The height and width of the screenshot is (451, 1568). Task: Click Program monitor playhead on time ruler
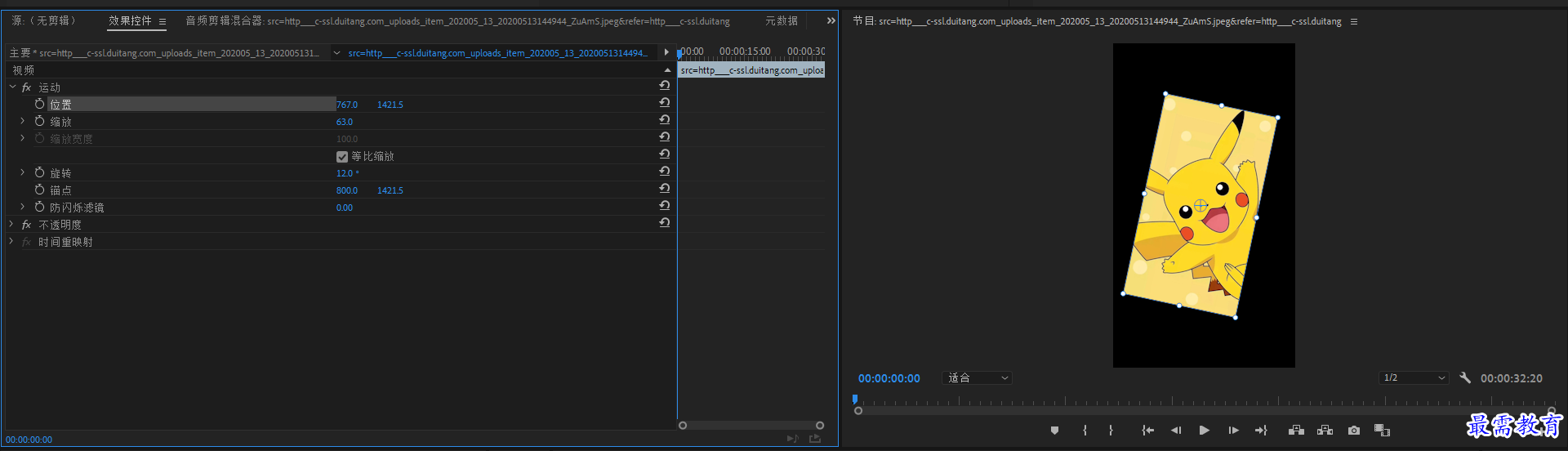855,400
